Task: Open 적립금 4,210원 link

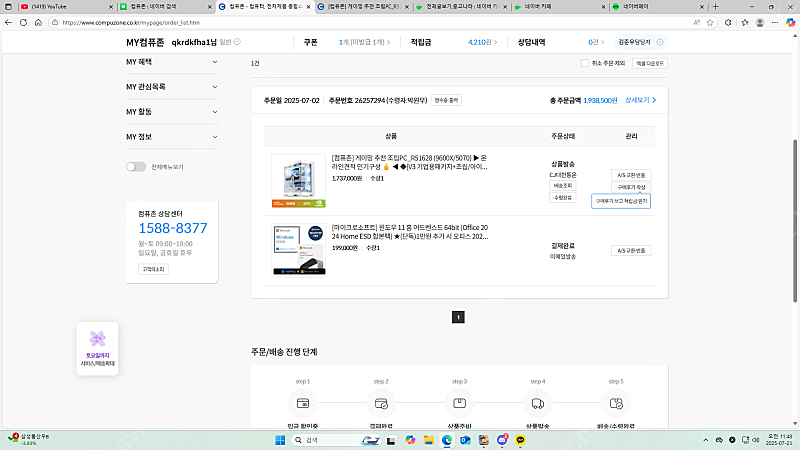Action: pyautogui.click(x=482, y=42)
